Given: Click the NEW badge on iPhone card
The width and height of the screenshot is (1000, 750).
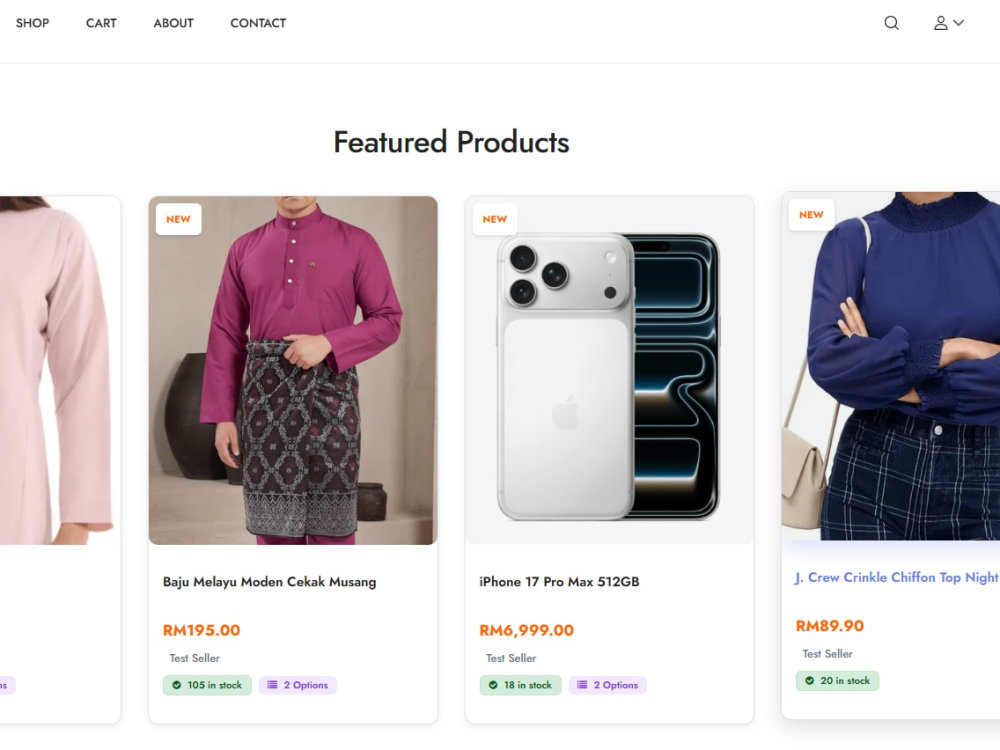Looking at the screenshot, I should 495,219.
